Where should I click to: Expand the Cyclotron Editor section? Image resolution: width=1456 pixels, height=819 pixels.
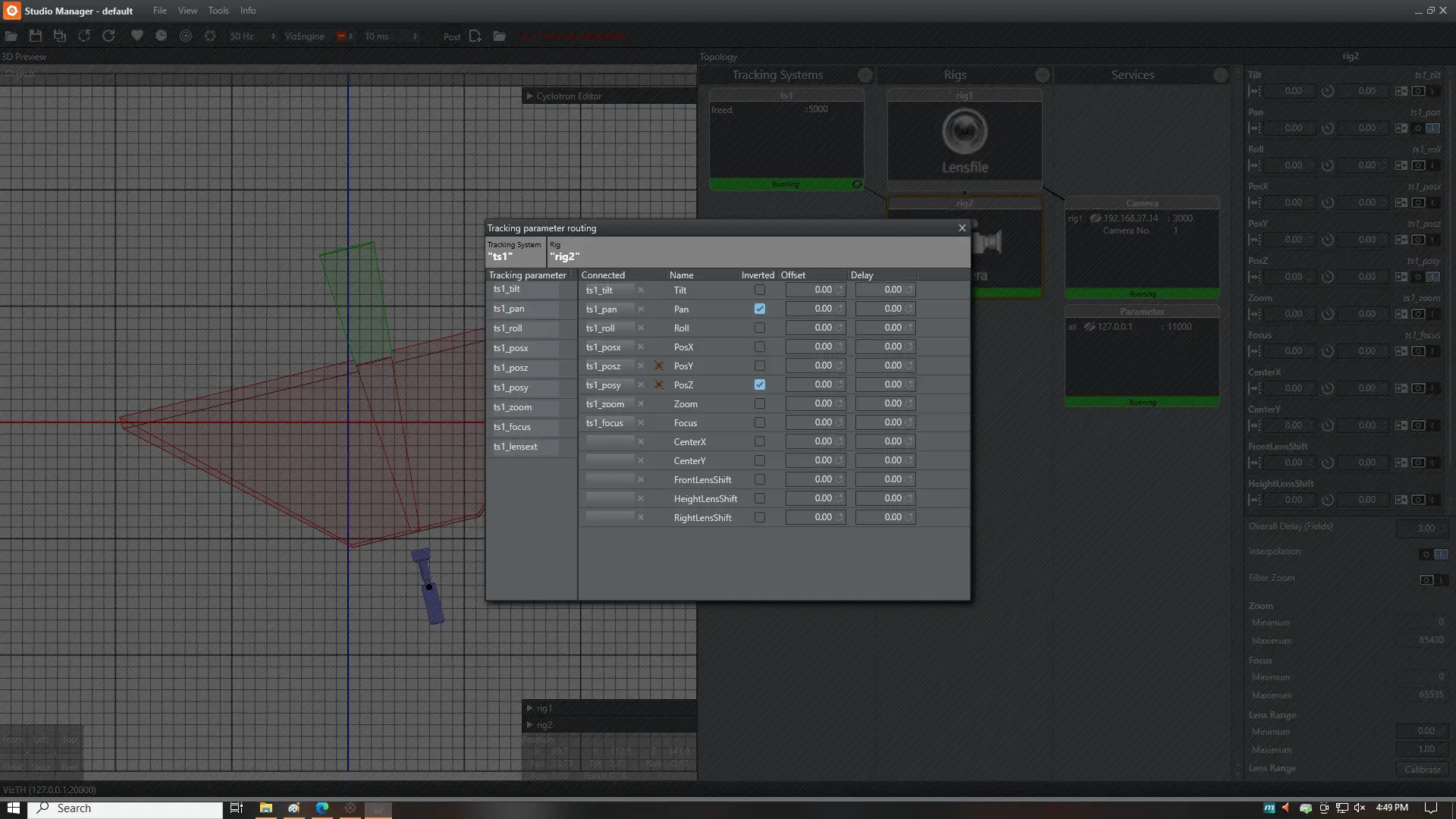tap(530, 96)
